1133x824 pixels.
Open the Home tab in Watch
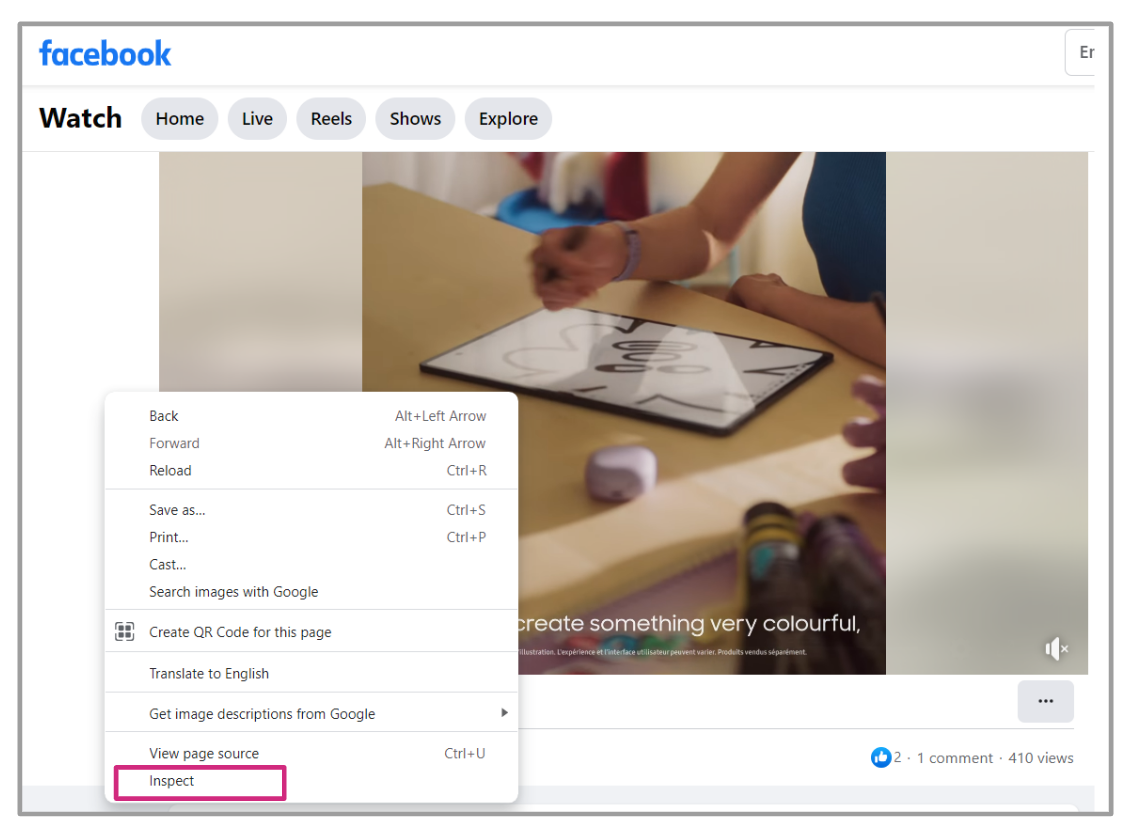180,119
